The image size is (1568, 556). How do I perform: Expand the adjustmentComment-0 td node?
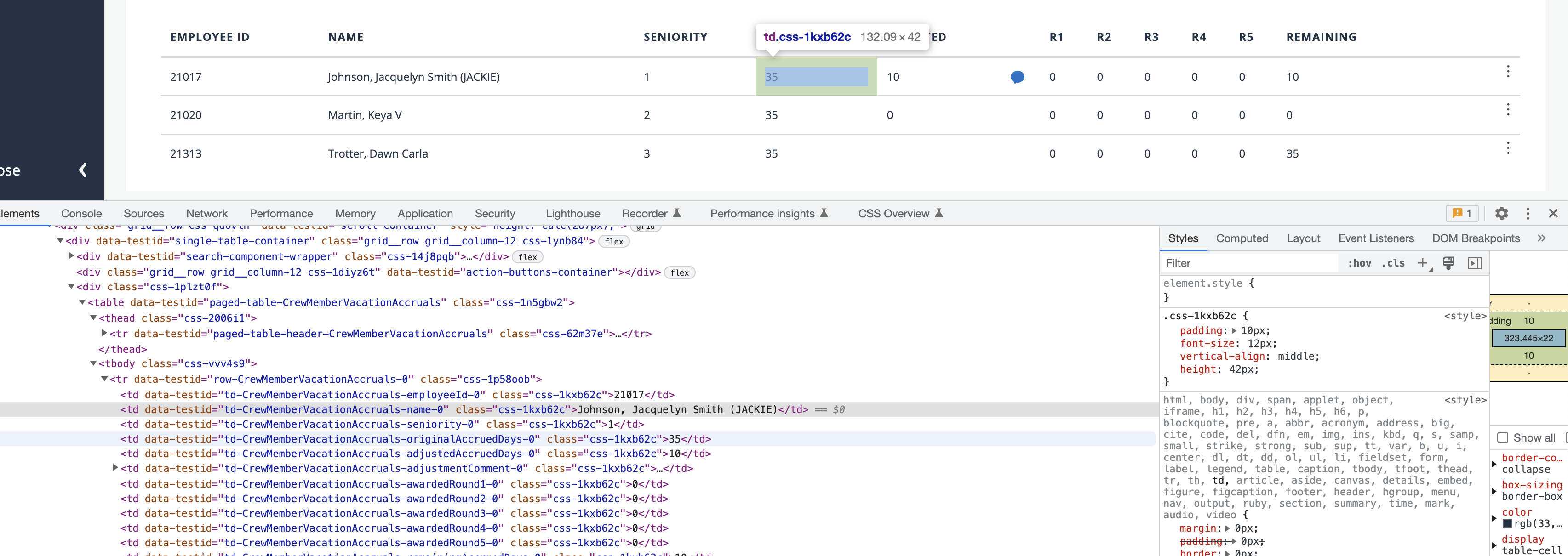(x=115, y=468)
